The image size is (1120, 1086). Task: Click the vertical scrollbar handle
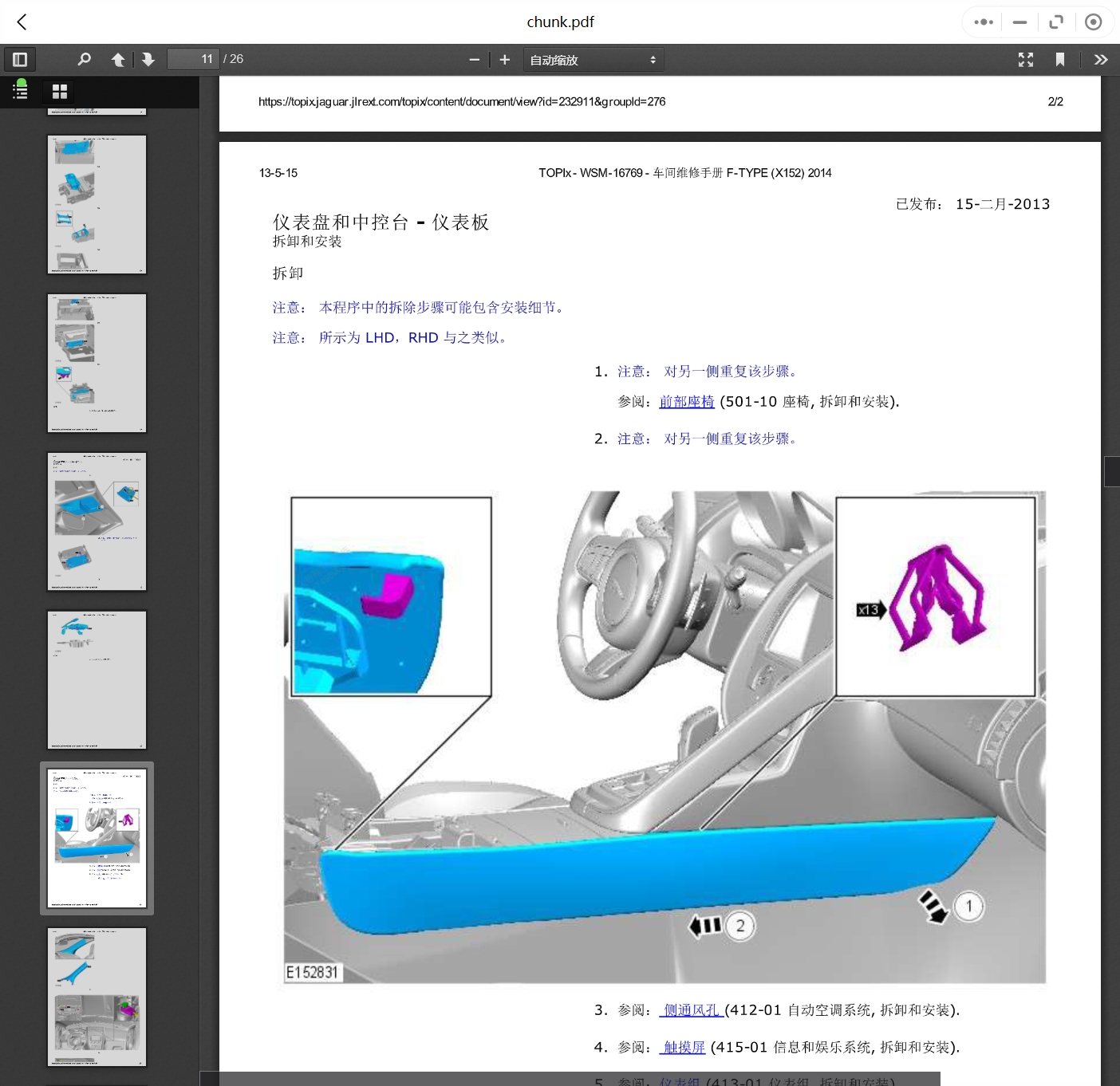pyautogui.click(x=1111, y=471)
